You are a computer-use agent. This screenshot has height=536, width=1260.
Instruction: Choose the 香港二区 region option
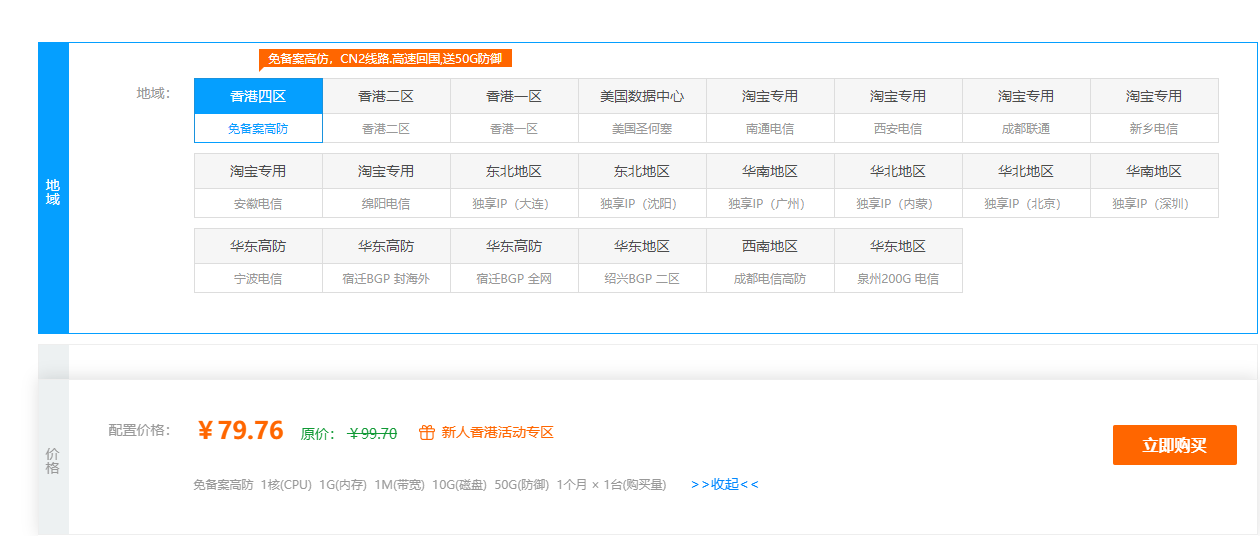point(386,111)
